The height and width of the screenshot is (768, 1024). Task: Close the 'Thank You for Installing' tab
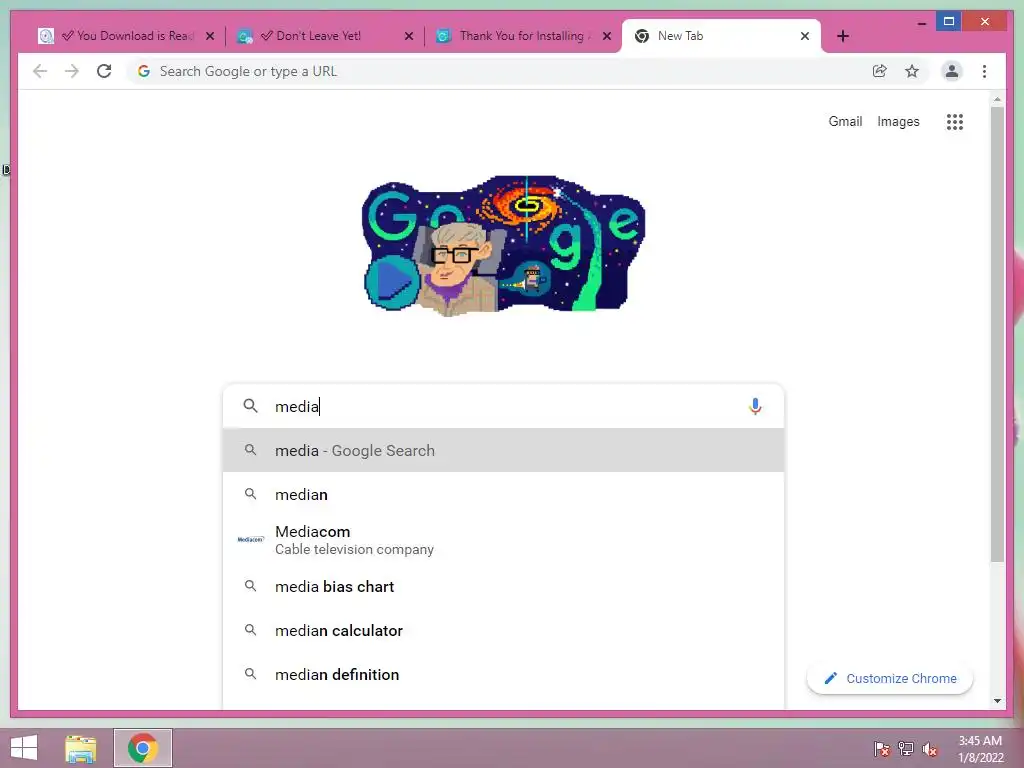(x=607, y=36)
